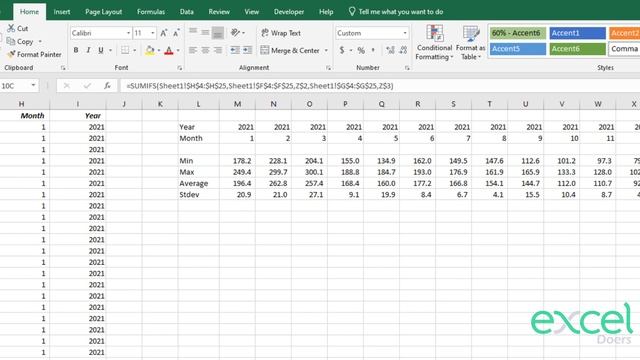Open the text Orientation options
The image size is (640, 360).
236,32
